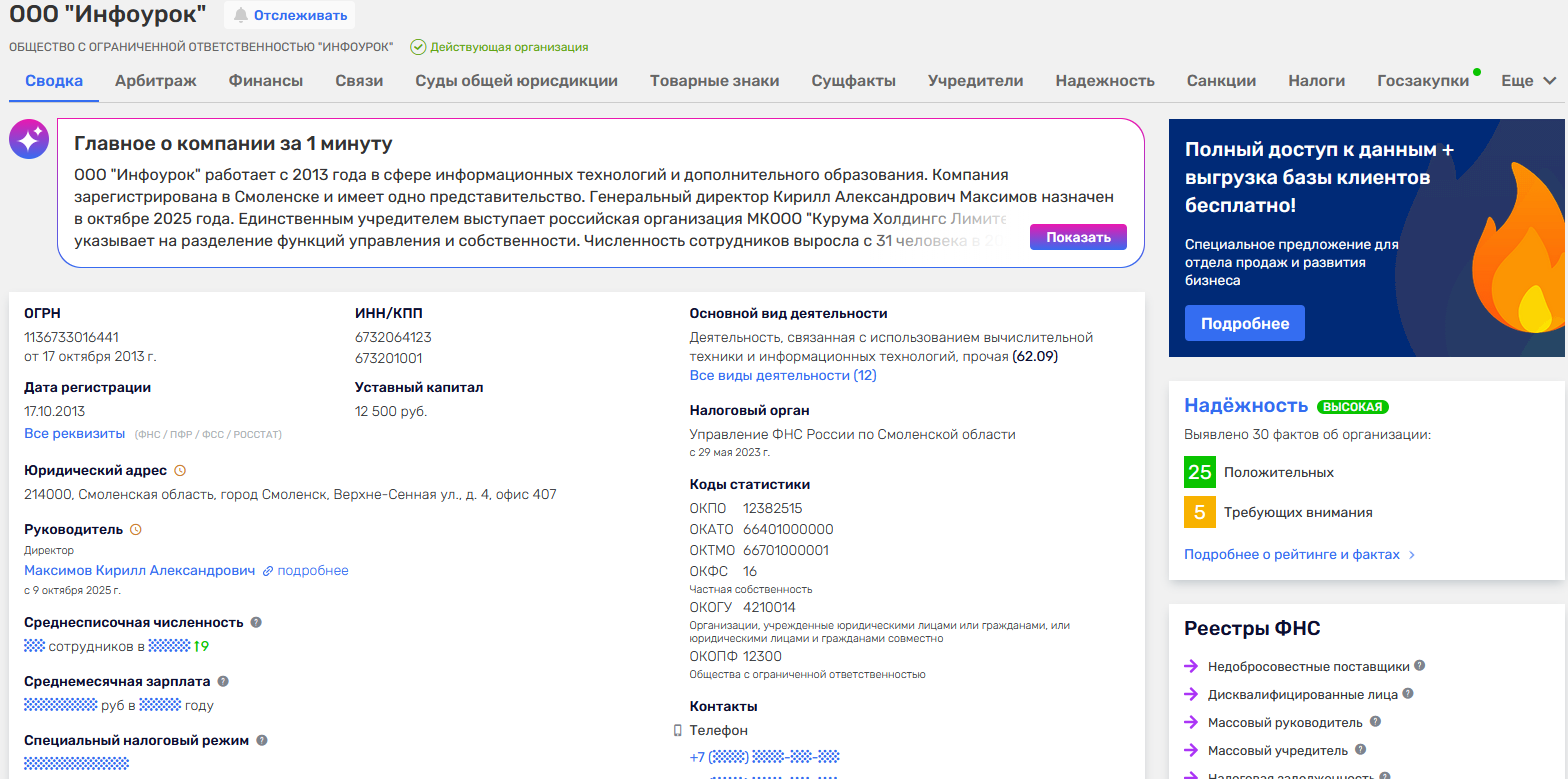
Task: Click the ОКТМО code 66701000001
Action: 786,550
